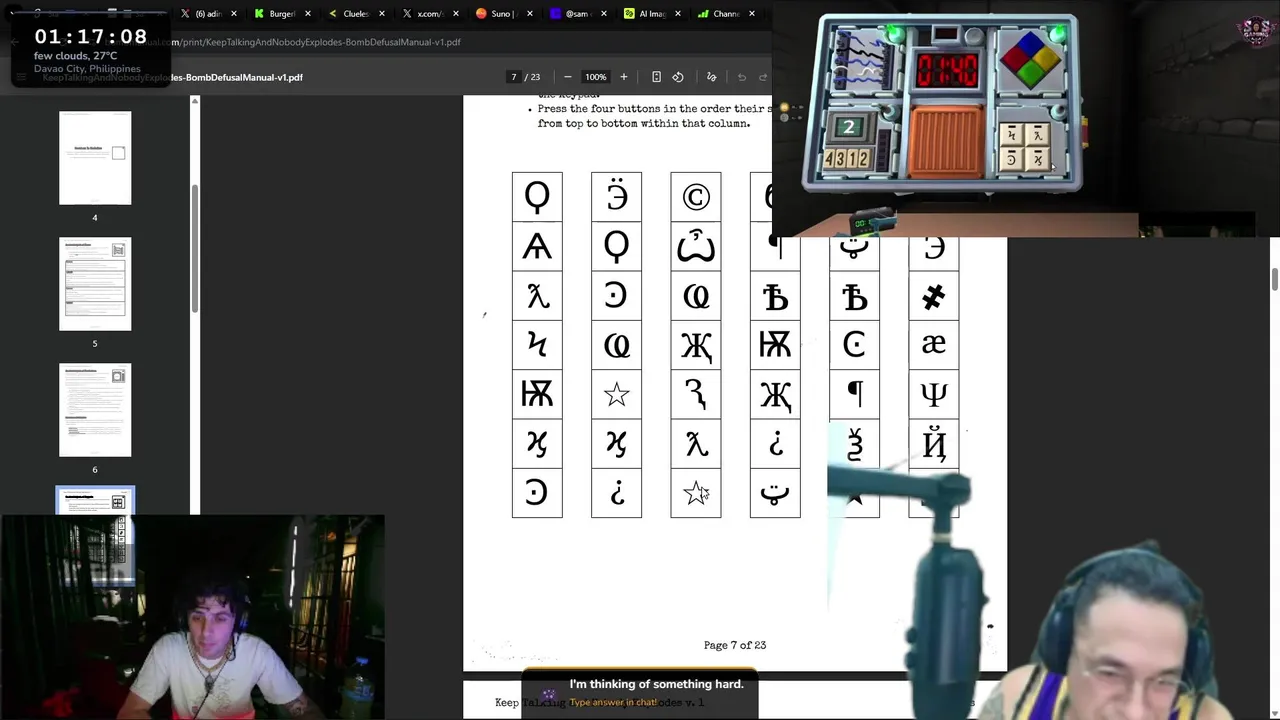Close the Suno tab
Viewport: 1280px width, 720px height.
pyautogui.click(x=530, y=14)
